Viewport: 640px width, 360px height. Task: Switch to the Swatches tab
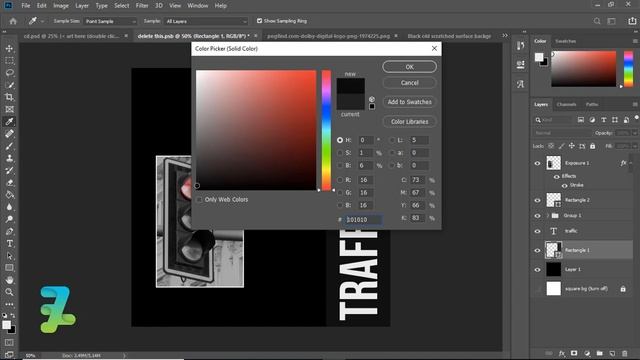pos(565,41)
